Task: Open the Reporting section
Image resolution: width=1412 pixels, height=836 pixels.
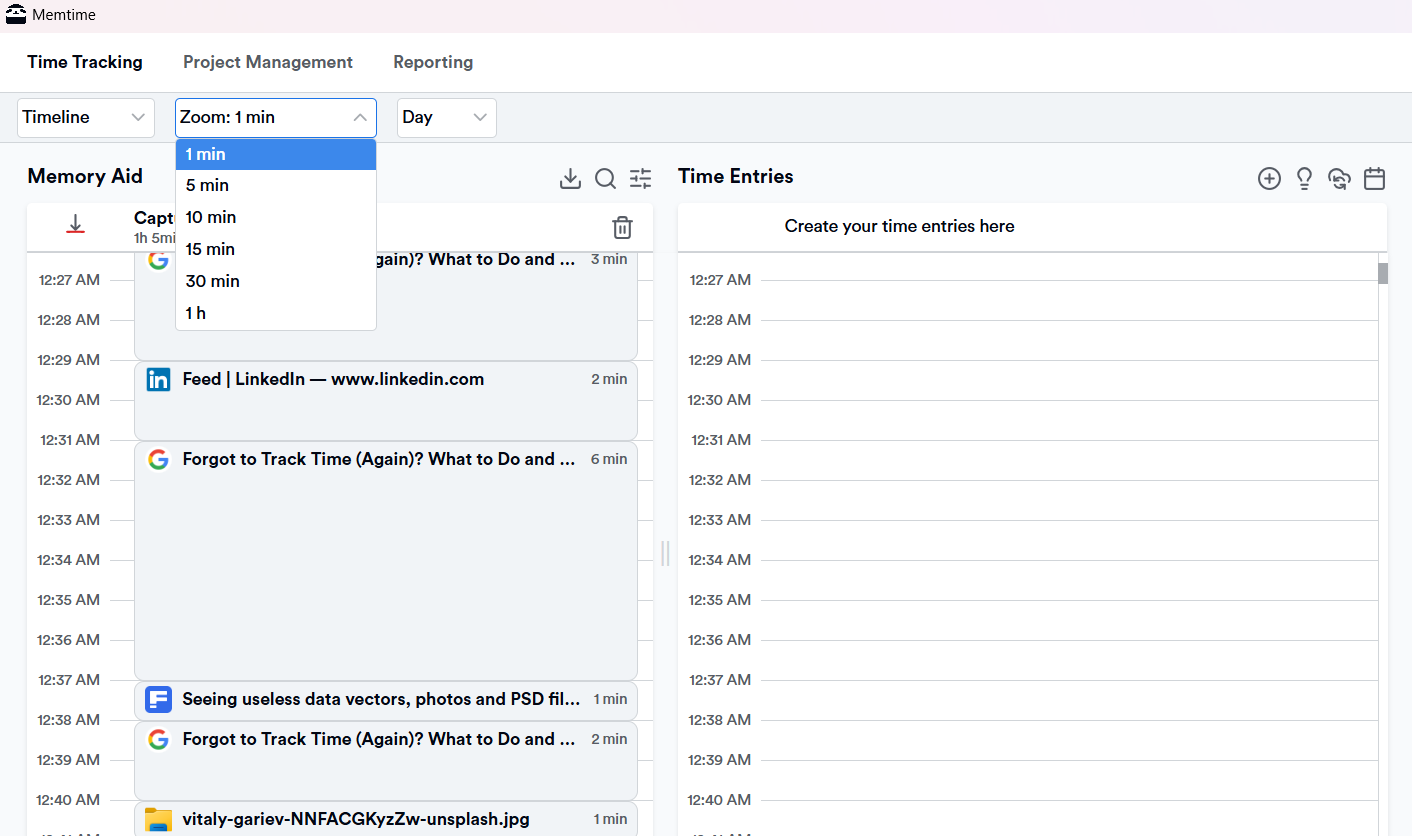Action: coord(433,61)
